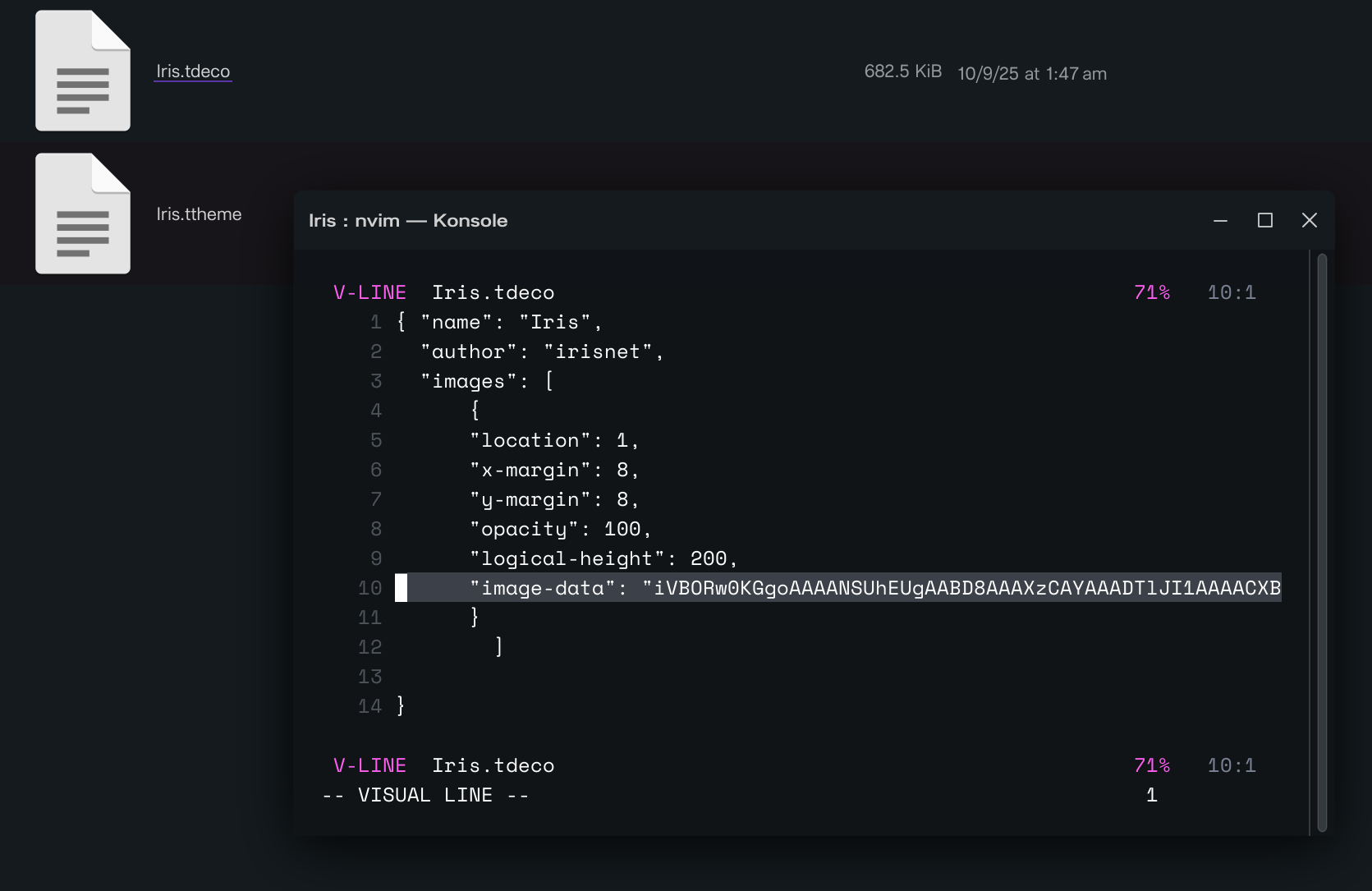Click the -- VISUAL LINE -- mode message
This screenshot has height=891, width=1372.
click(x=425, y=795)
